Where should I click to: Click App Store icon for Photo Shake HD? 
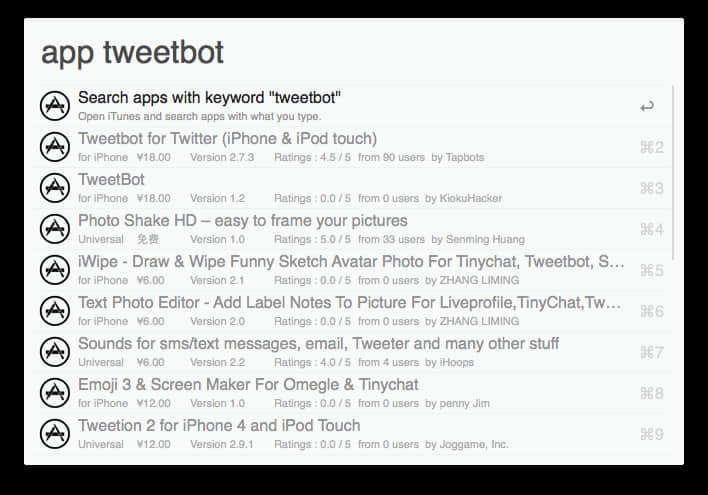pos(55,229)
